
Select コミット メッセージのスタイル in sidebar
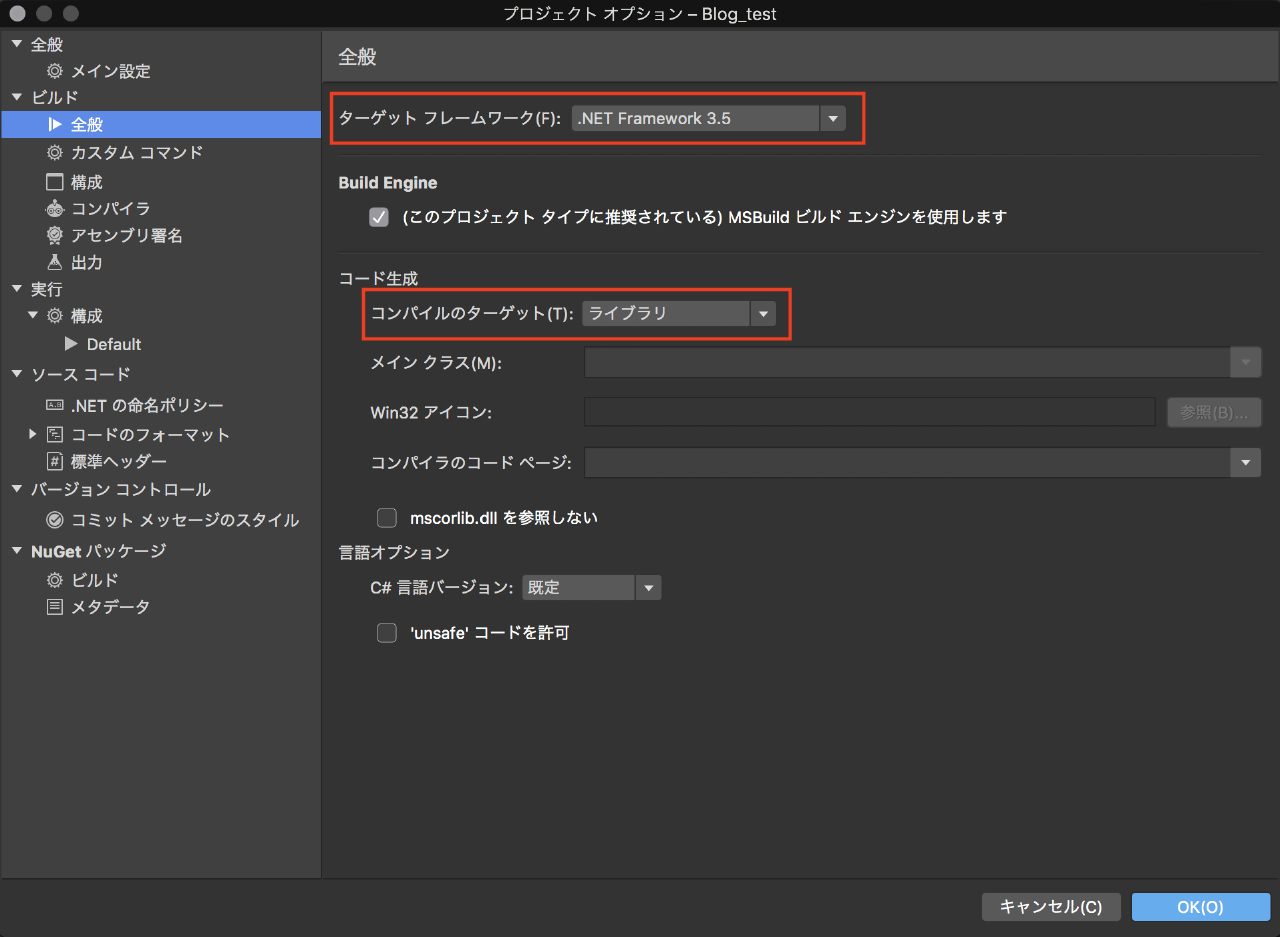pyautogui.click(x=184, y=520)
